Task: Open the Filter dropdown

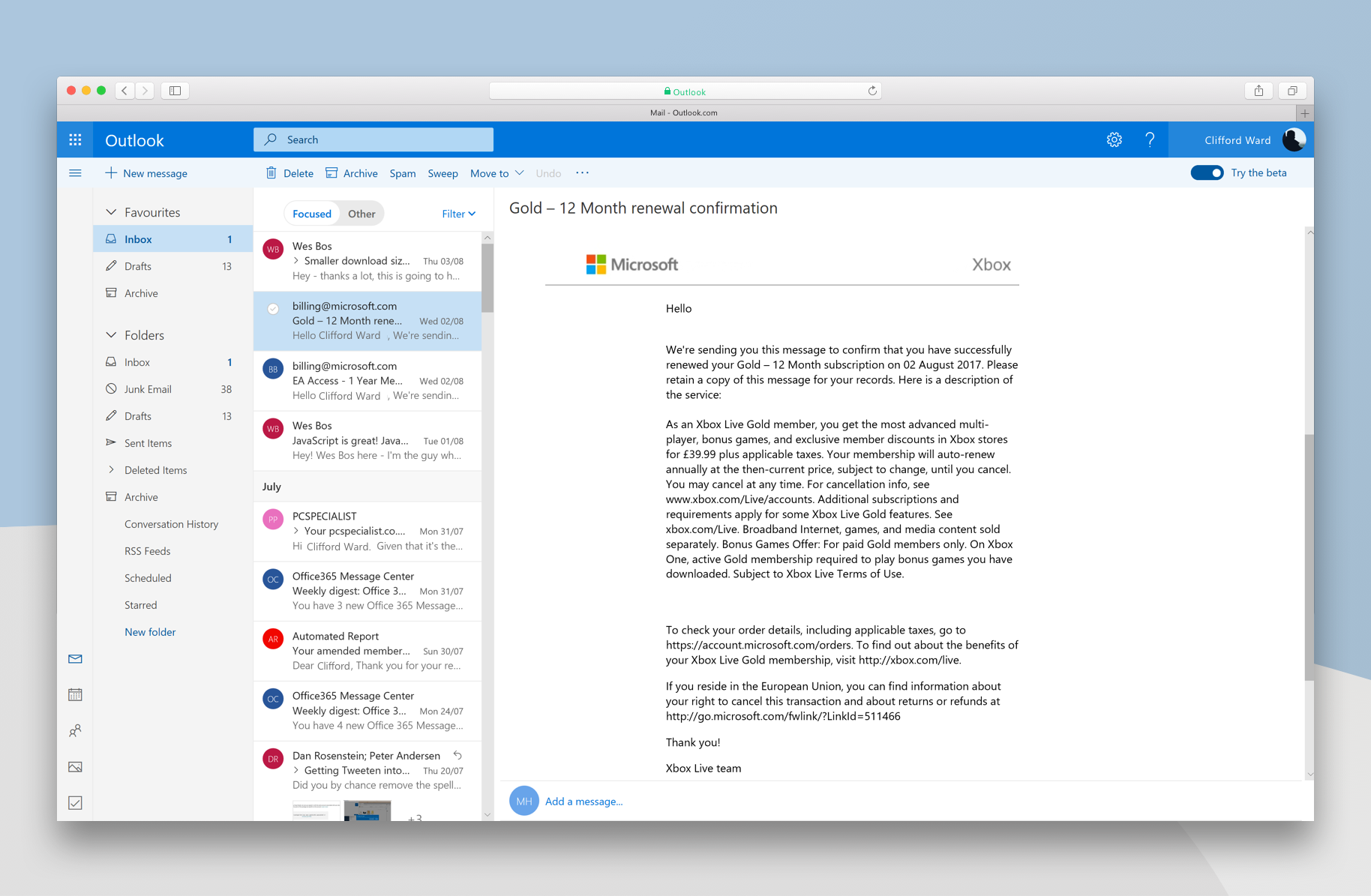Action: click(x=458, y=214)
